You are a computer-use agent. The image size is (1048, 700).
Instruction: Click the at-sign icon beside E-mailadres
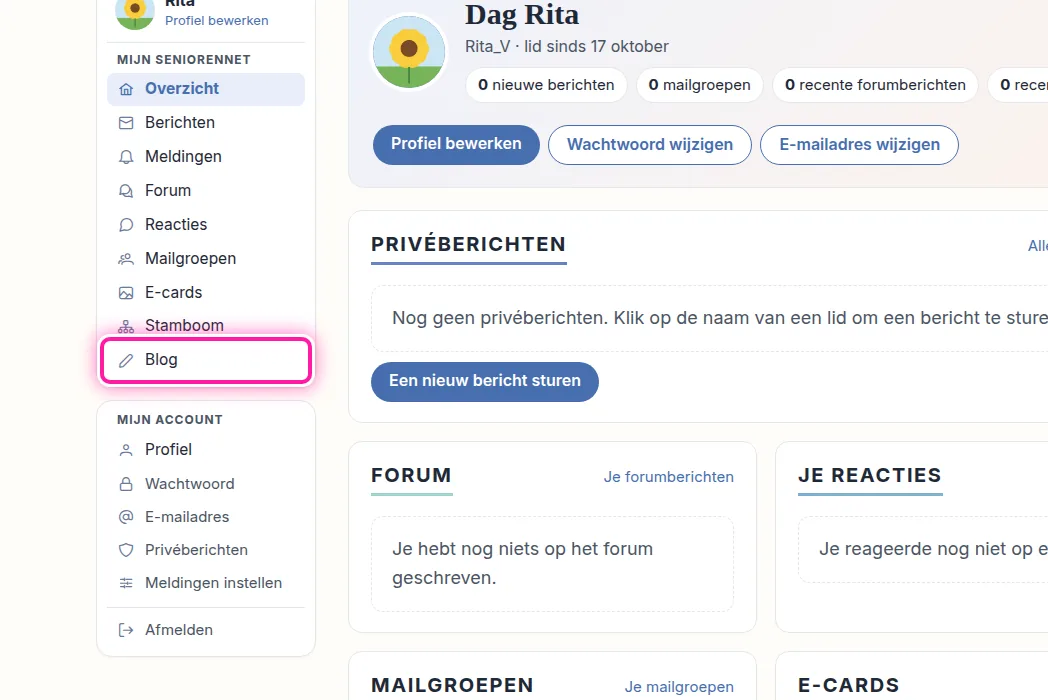[126, 517]
